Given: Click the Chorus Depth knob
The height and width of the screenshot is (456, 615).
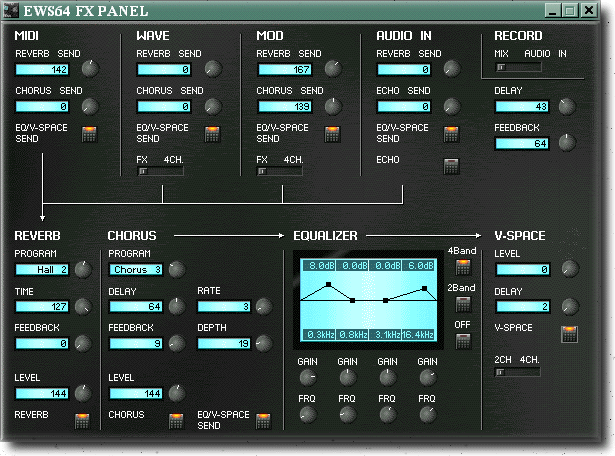Looking at the screenshot, I should [264, 343].
